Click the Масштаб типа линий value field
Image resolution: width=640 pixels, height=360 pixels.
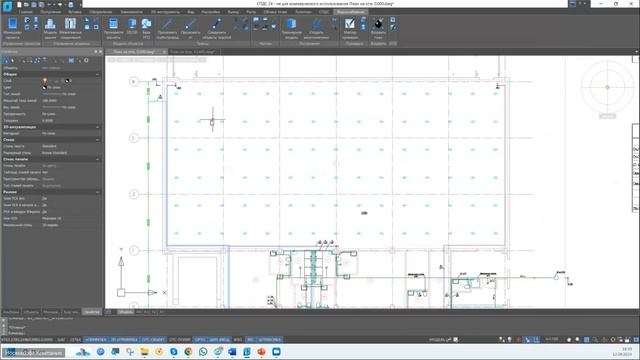click(x=71, y=100)
